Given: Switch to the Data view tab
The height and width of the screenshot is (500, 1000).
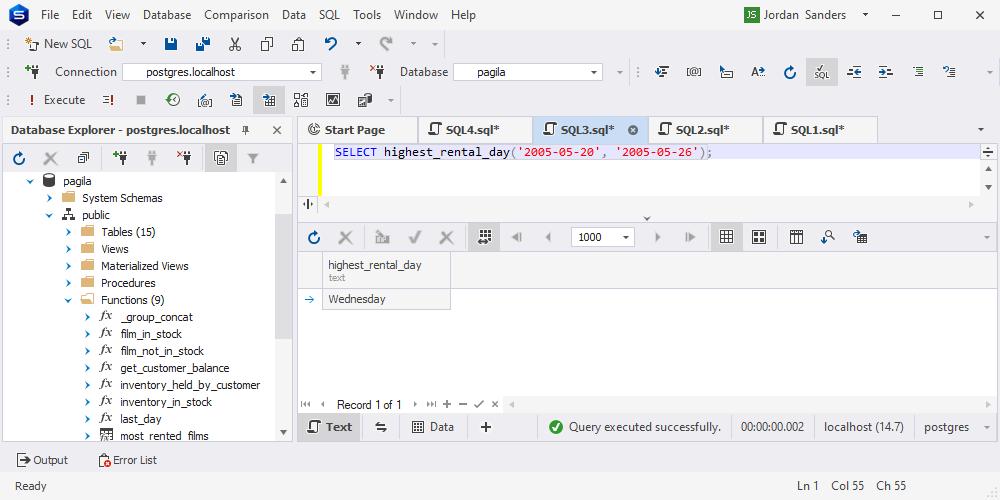Looking at the screenshot, I should 433,427.
